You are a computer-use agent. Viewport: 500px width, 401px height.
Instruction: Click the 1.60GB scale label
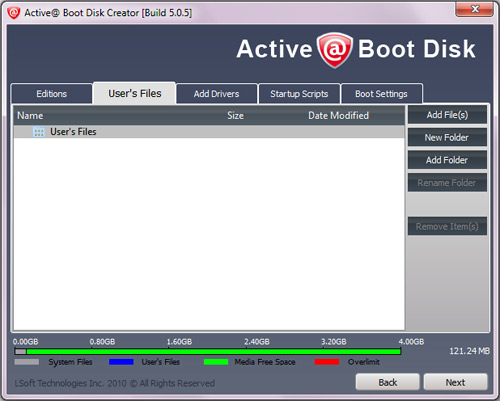click(179, 342)
